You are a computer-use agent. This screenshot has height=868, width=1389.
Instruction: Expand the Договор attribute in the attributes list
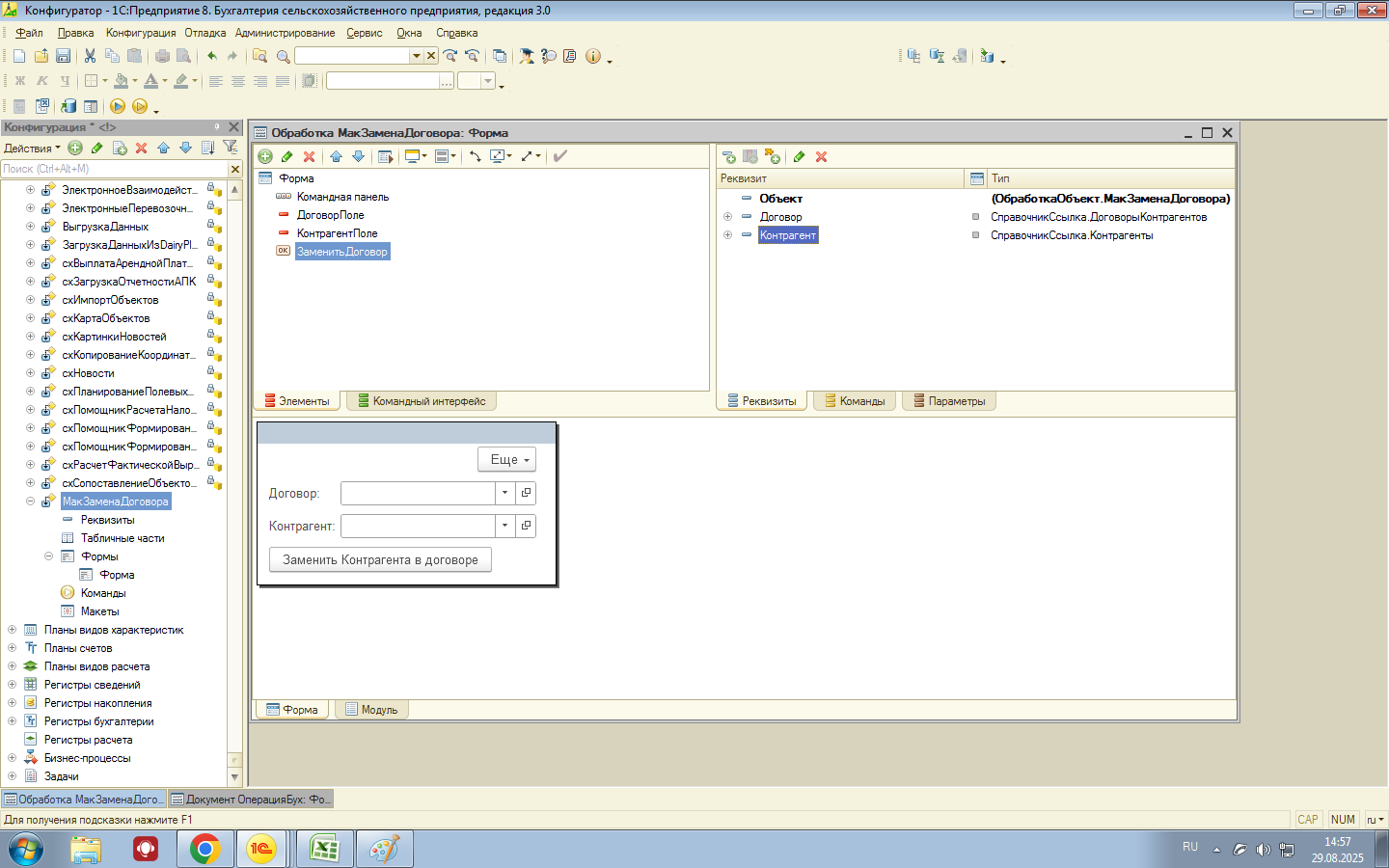(728, 217)
